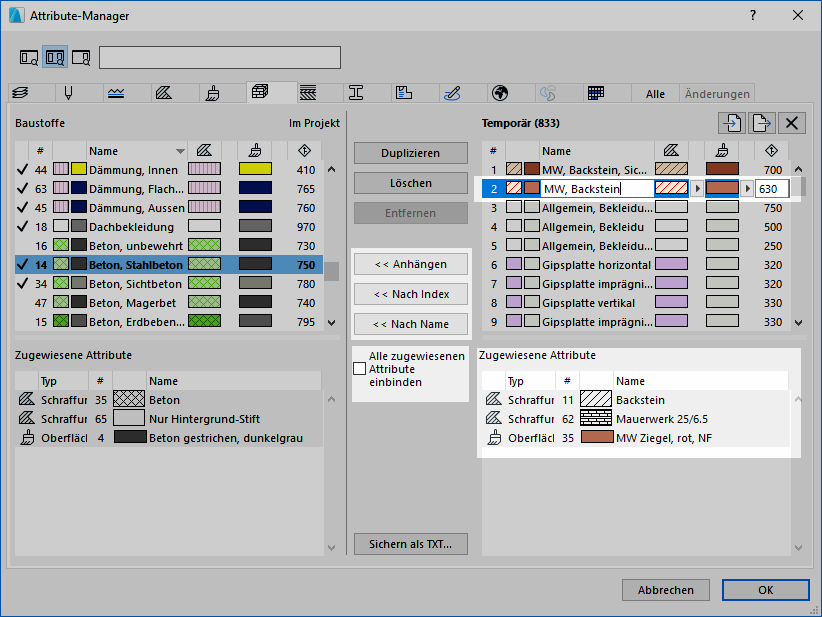Open the Fills (hatching) attribute tab
The height and width of the screenshot is (617, 822).
click(164, 93)
